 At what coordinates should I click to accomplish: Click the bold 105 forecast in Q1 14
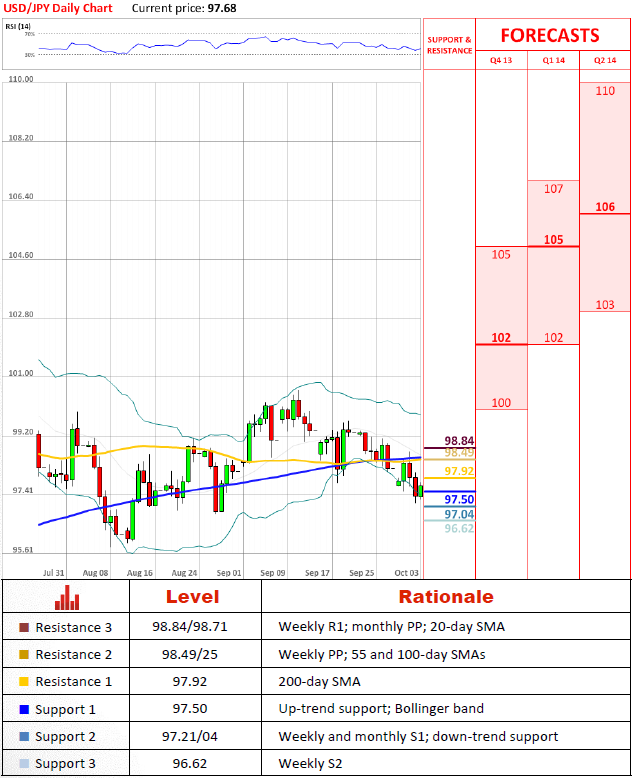pyautogui.click(x=553, y=240)
